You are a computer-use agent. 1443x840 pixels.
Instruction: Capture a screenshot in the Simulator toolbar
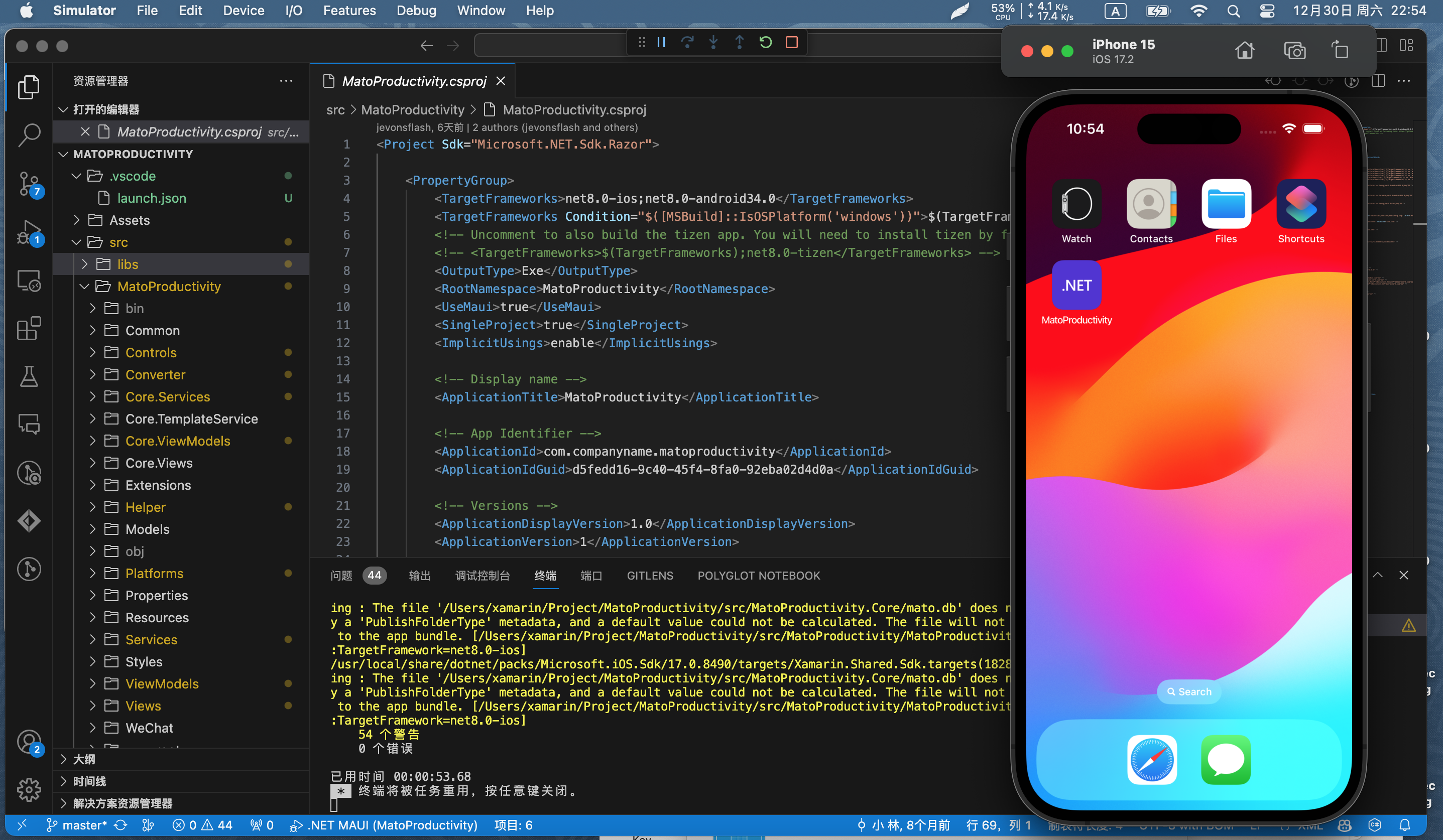[x=1295, y=50]
